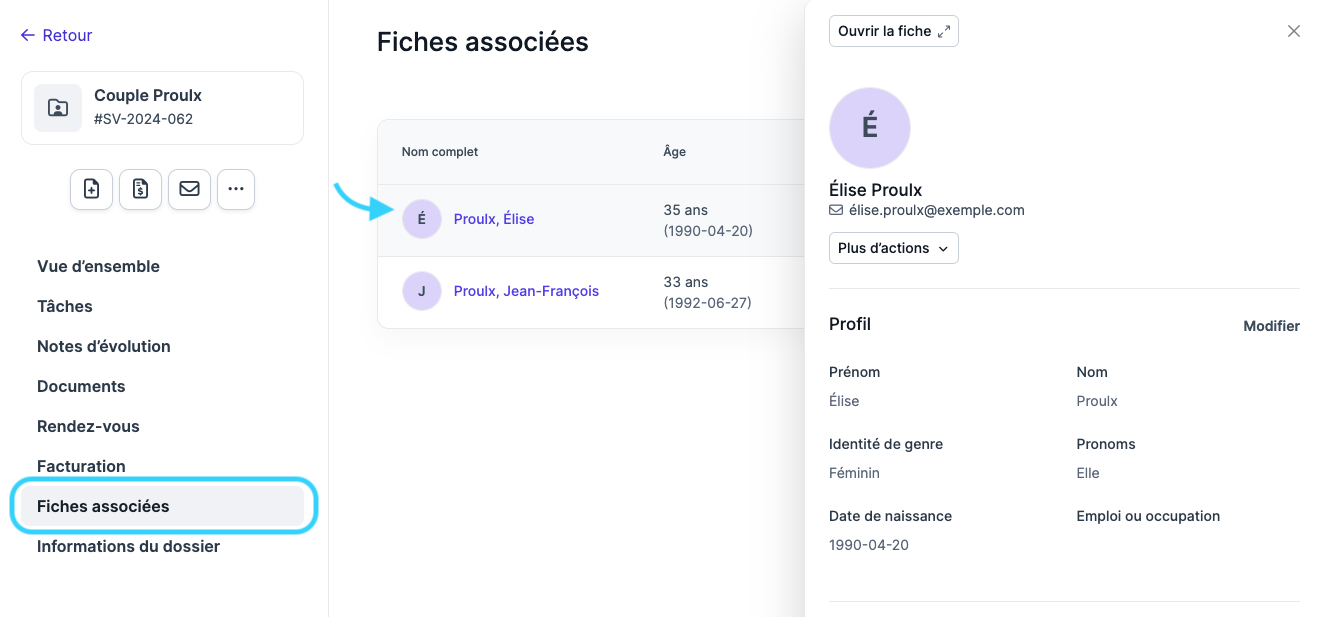
Task: Expand the Plus d'actions dropdown
Action: tap(894, 248)
